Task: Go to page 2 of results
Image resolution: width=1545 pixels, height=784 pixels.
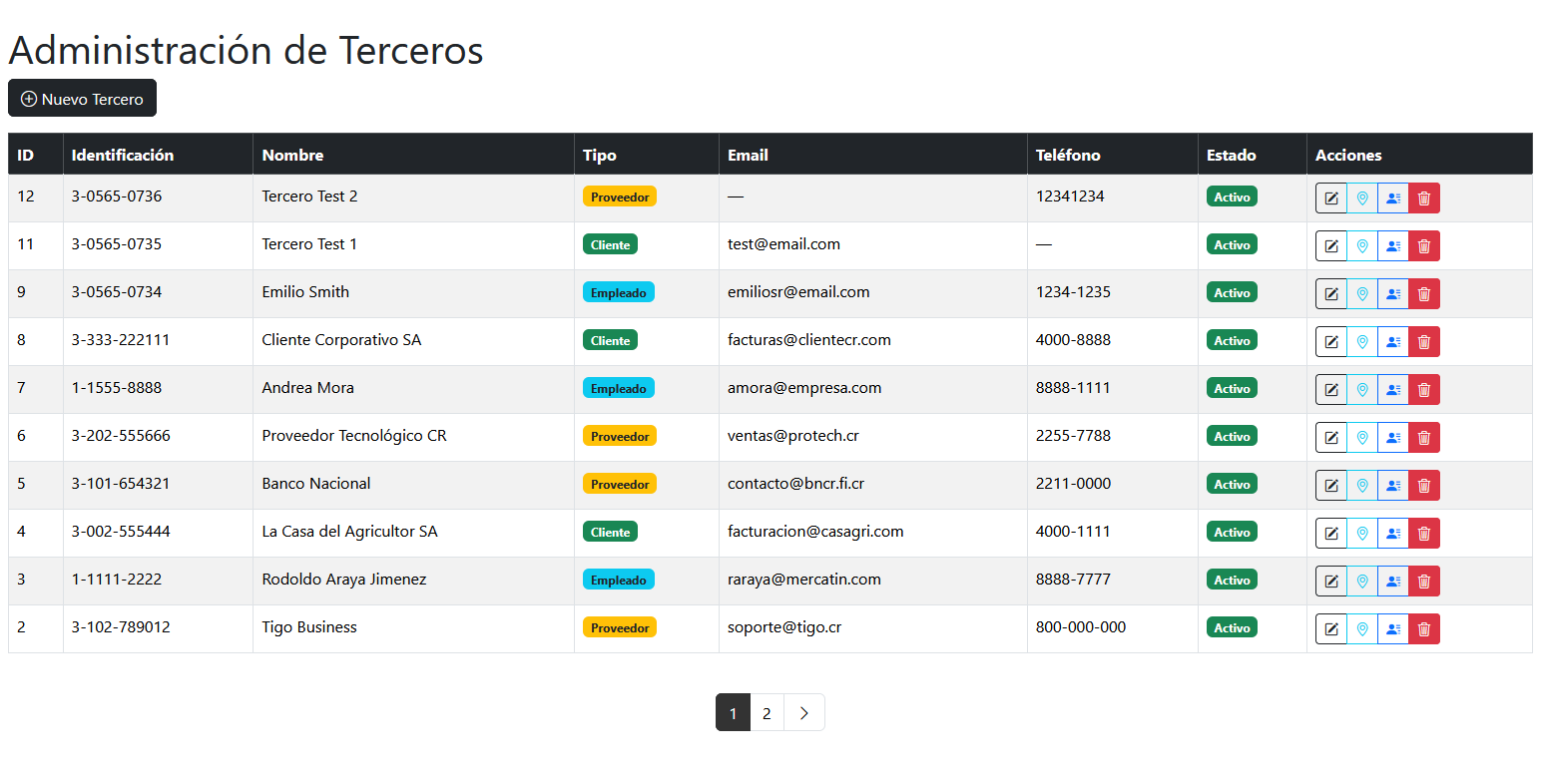Action: pyautogui.click(x=767, y=713)
